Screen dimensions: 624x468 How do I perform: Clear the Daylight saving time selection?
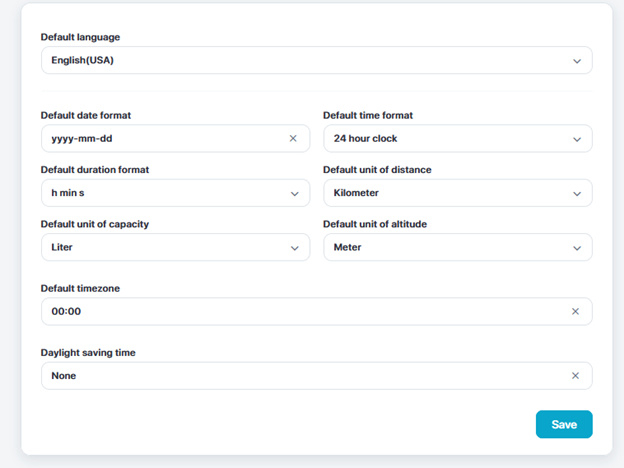pos(575,375)
